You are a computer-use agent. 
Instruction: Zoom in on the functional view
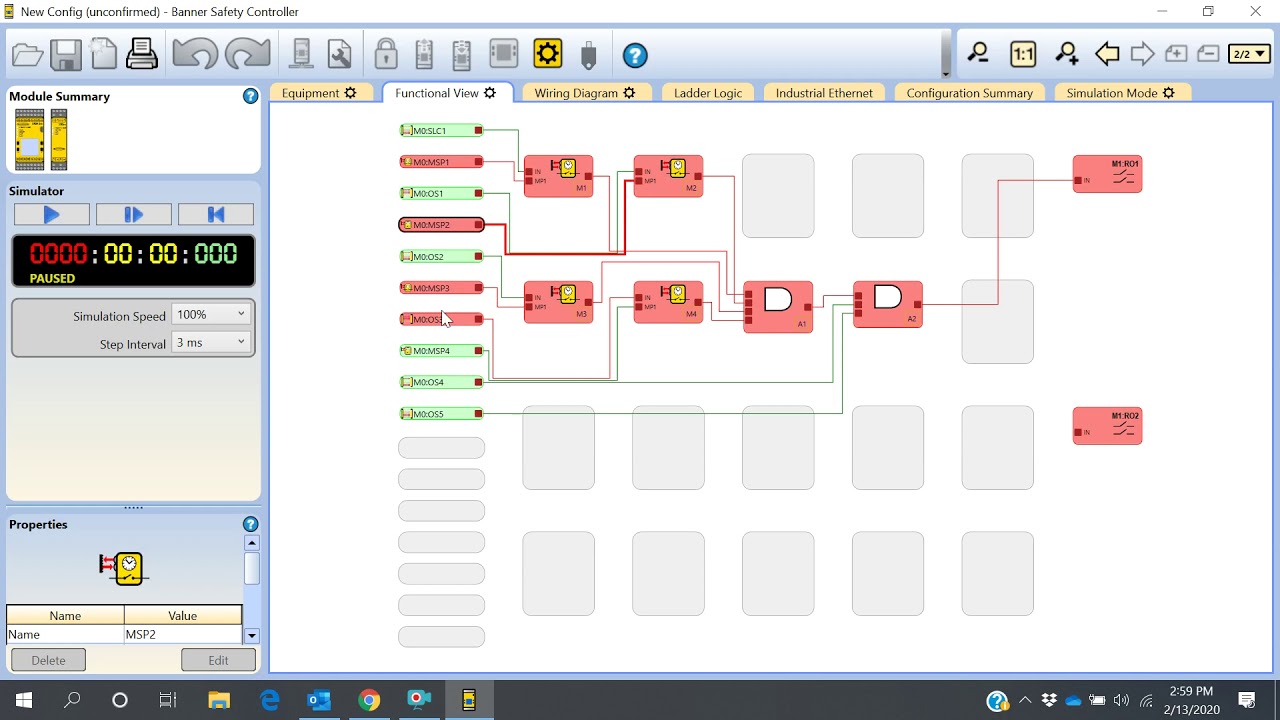[1067, 54]
